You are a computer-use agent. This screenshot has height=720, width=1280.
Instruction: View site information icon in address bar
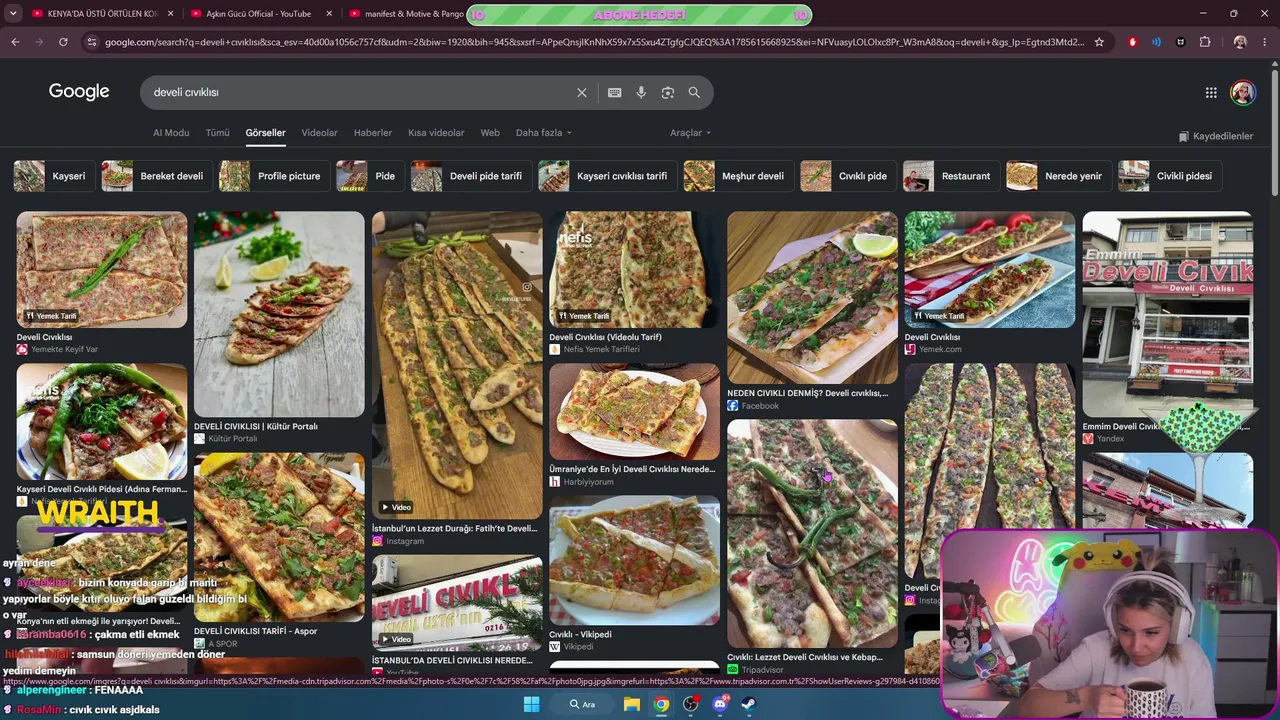pyautogui.click(x=92, y=42)
